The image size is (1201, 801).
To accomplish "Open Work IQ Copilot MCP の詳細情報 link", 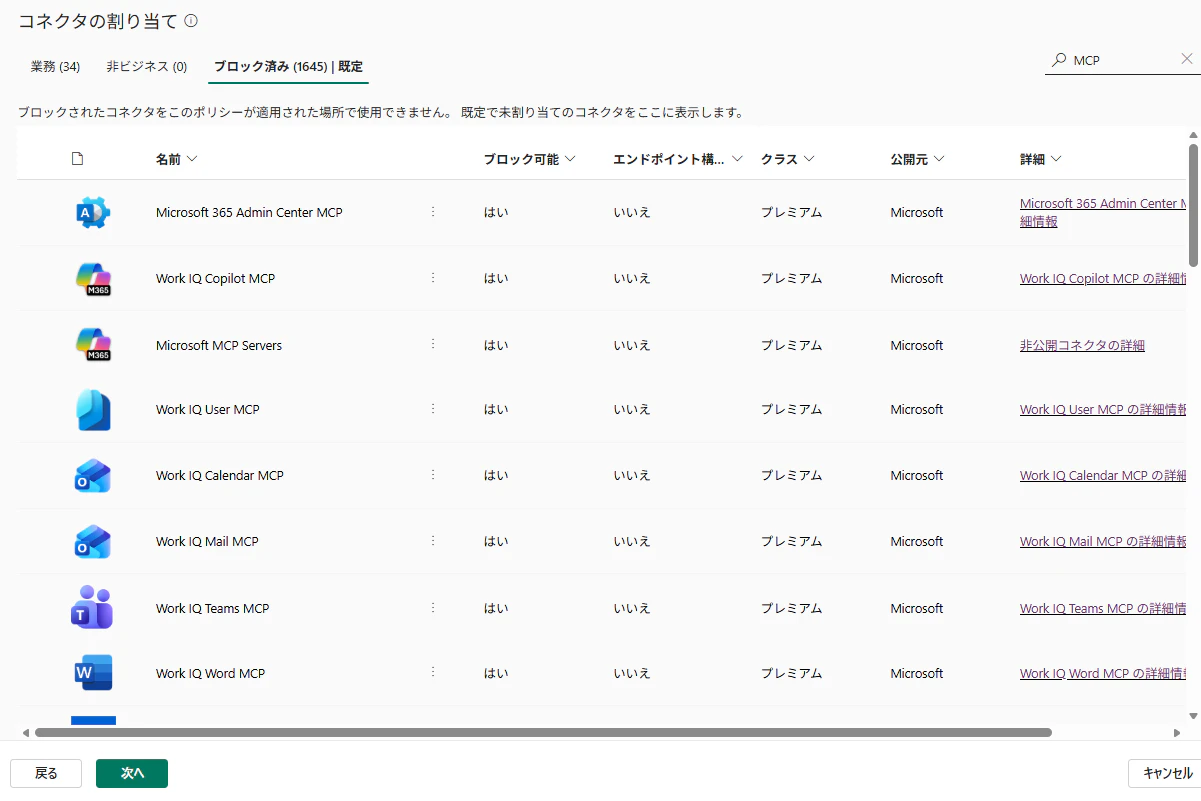I will (1103, 279).
